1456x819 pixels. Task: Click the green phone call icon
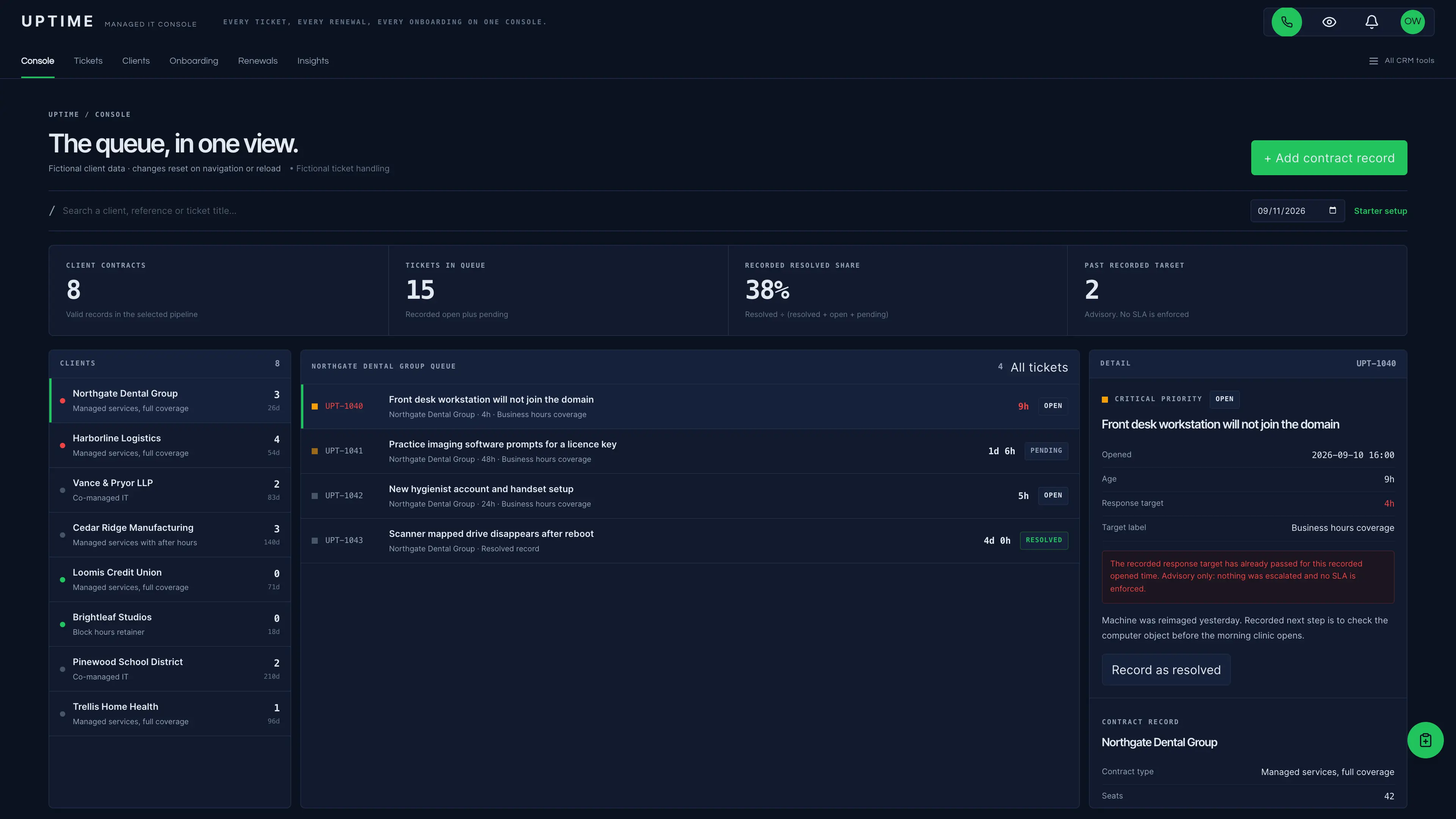click(1287, 22)
